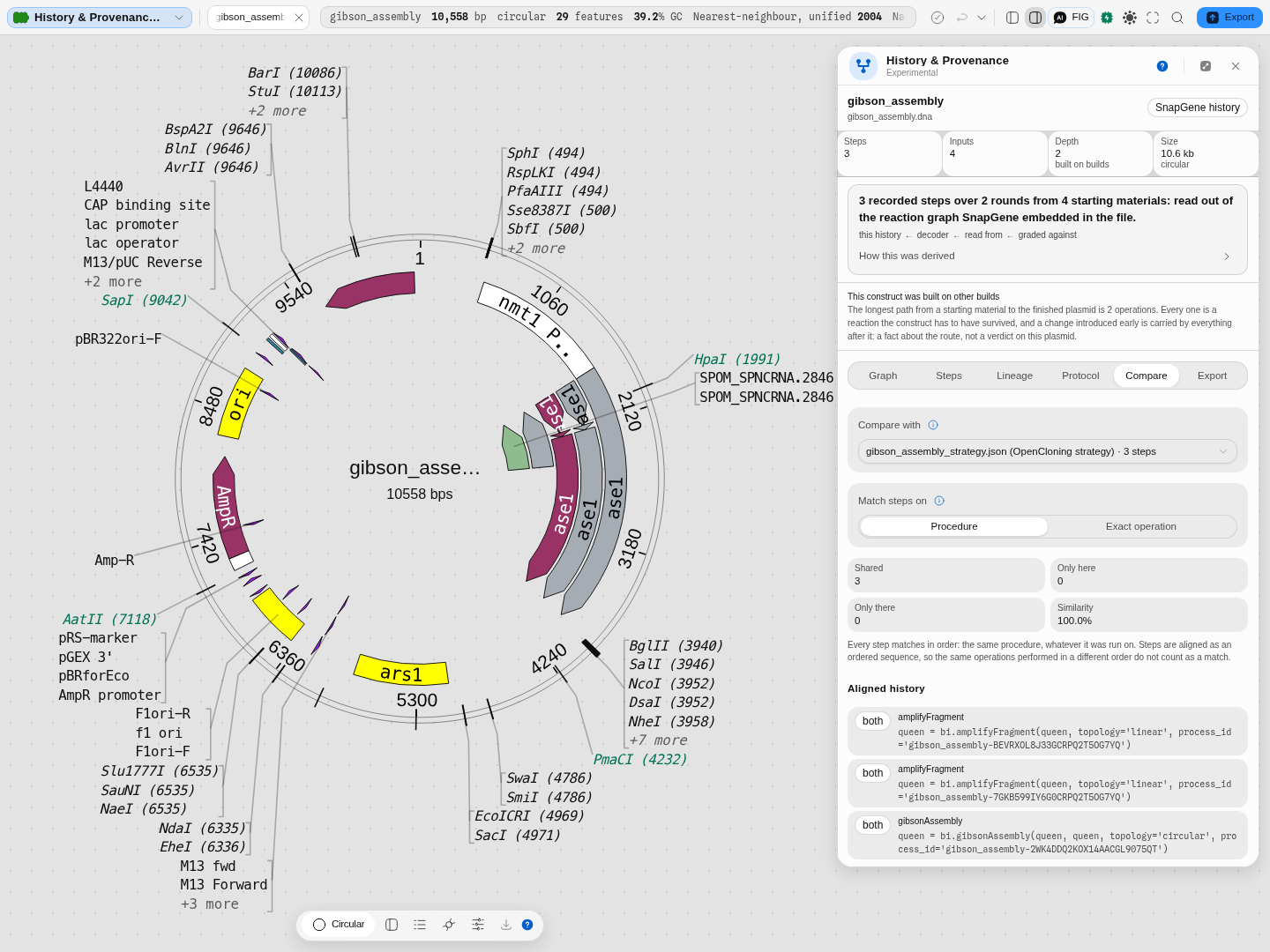
Task: Select the Compare tab
Action: (1147, 376)
